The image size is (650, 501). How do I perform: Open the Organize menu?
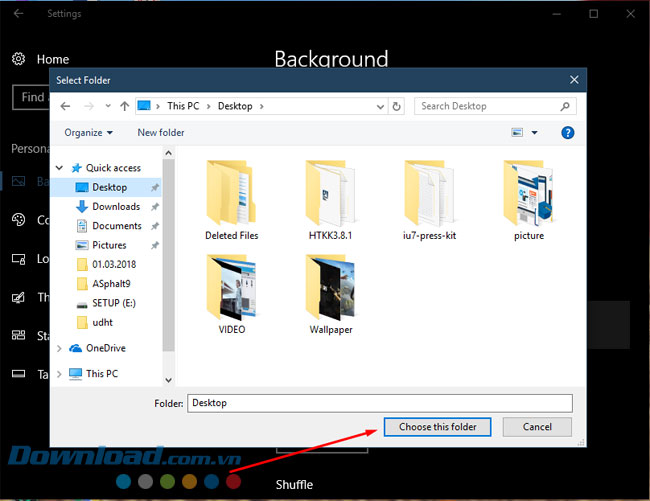88,133
